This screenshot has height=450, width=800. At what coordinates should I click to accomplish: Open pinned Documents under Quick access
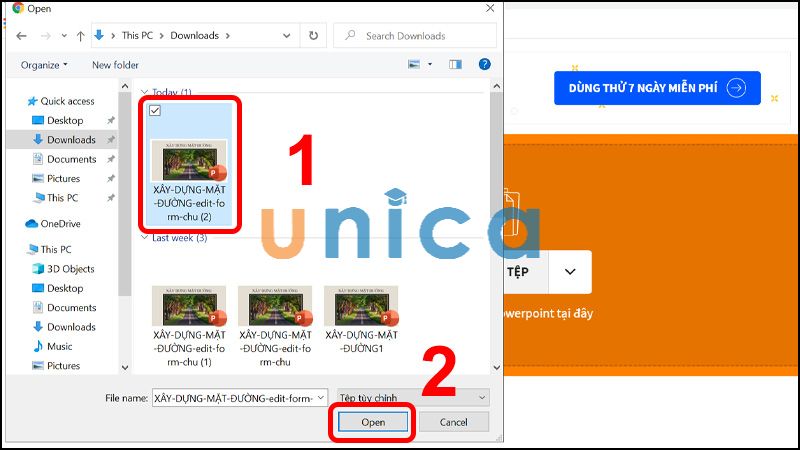coord(64,159)
